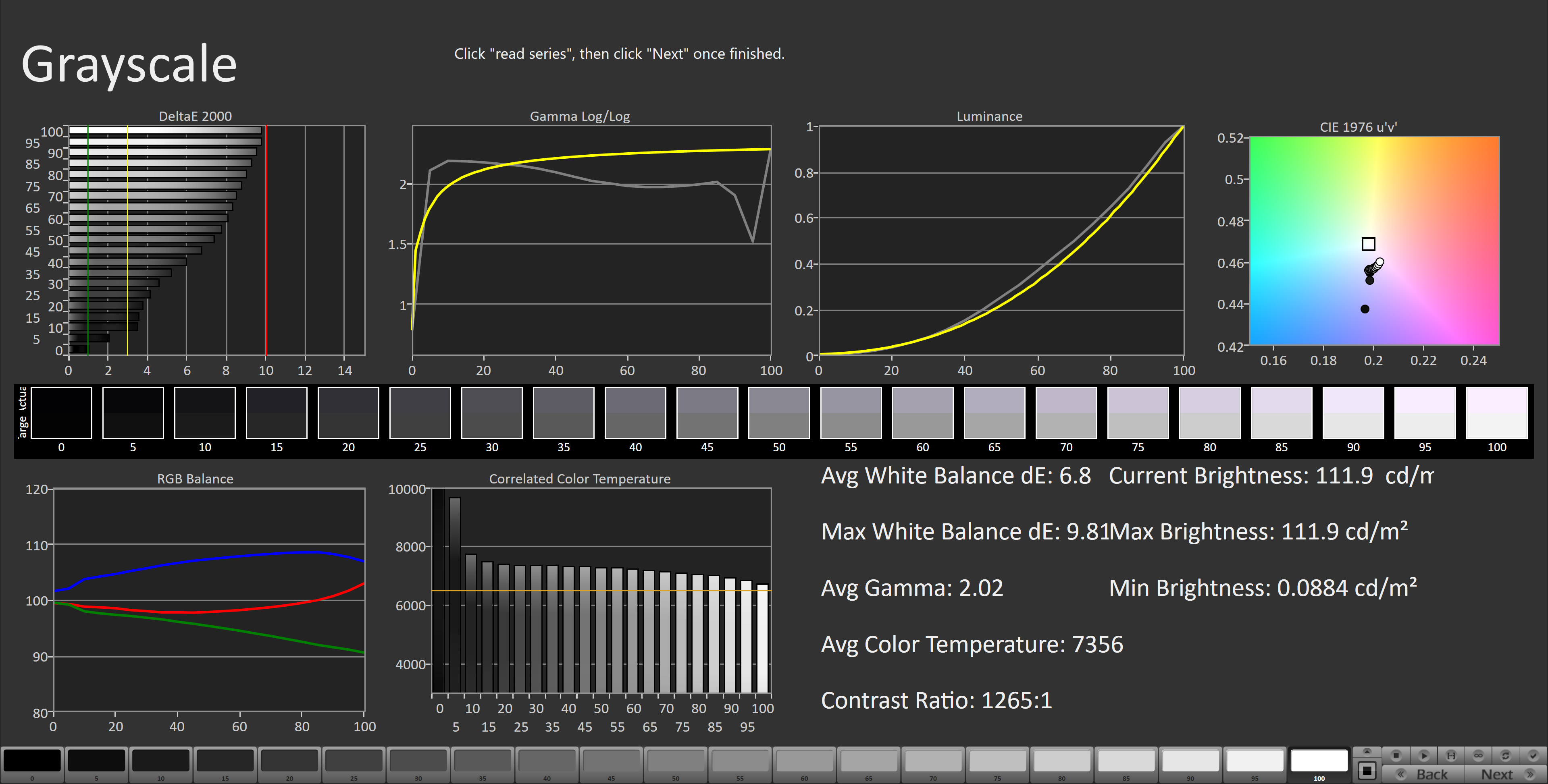Click the 30 grayscale comparison swatch
Image resolution: width=1548 pixels, height=784 pixels.
(491, 413)
